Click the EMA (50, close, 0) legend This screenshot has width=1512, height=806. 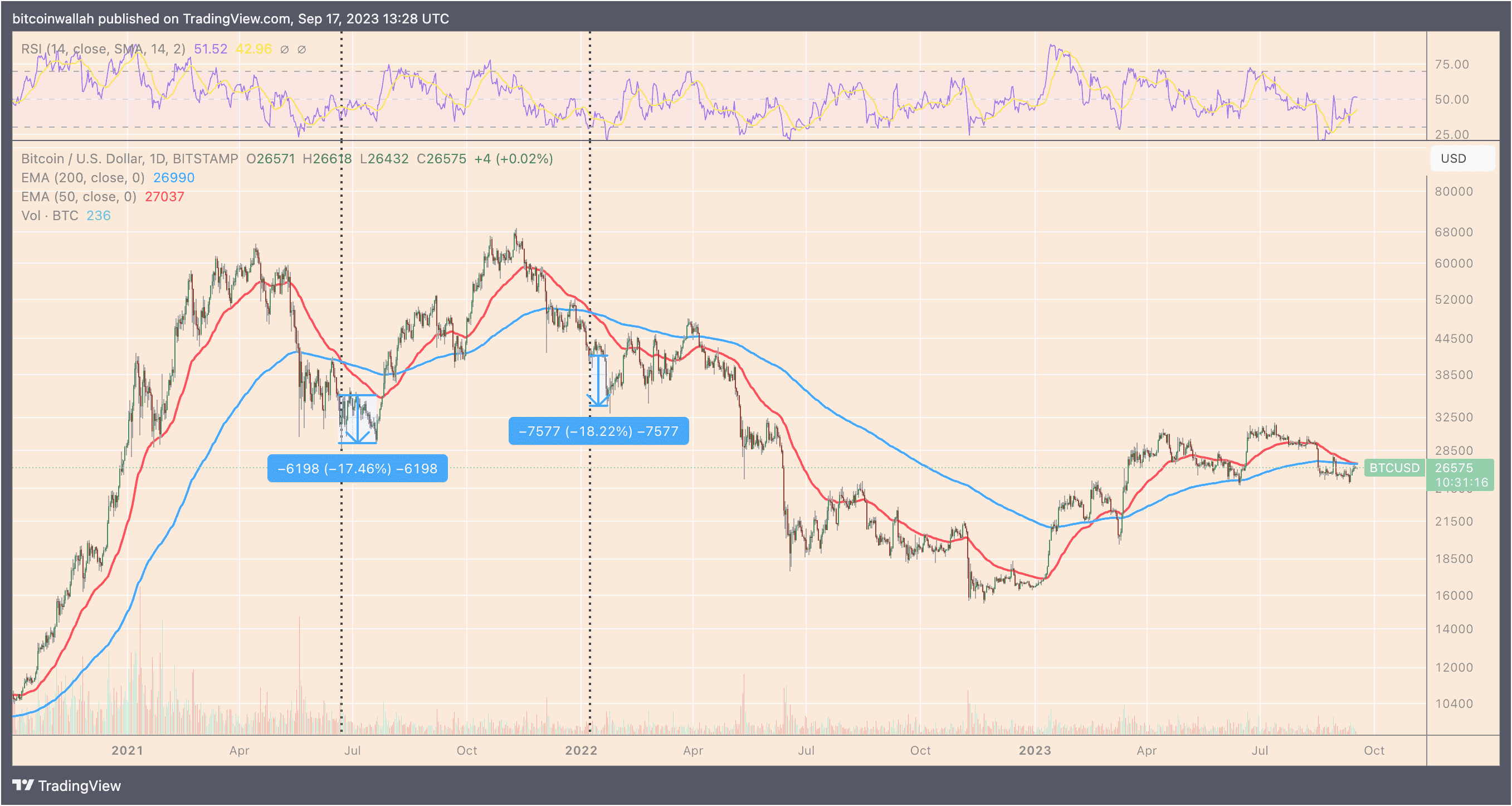coord(79,196)
